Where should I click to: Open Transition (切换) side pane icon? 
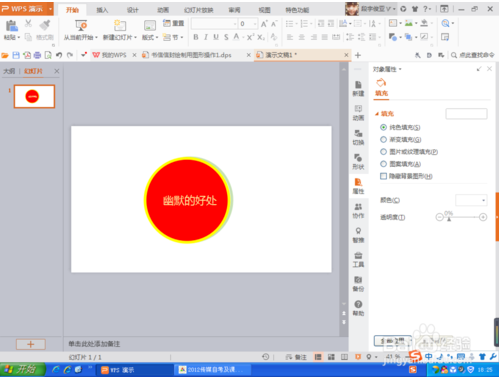tap(358, 137)
